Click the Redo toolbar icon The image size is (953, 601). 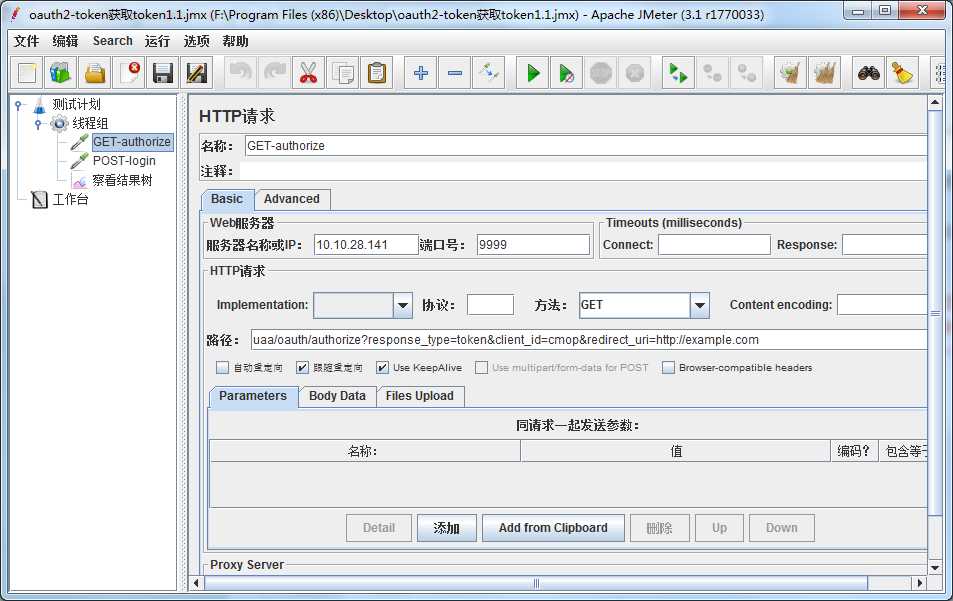275,73
